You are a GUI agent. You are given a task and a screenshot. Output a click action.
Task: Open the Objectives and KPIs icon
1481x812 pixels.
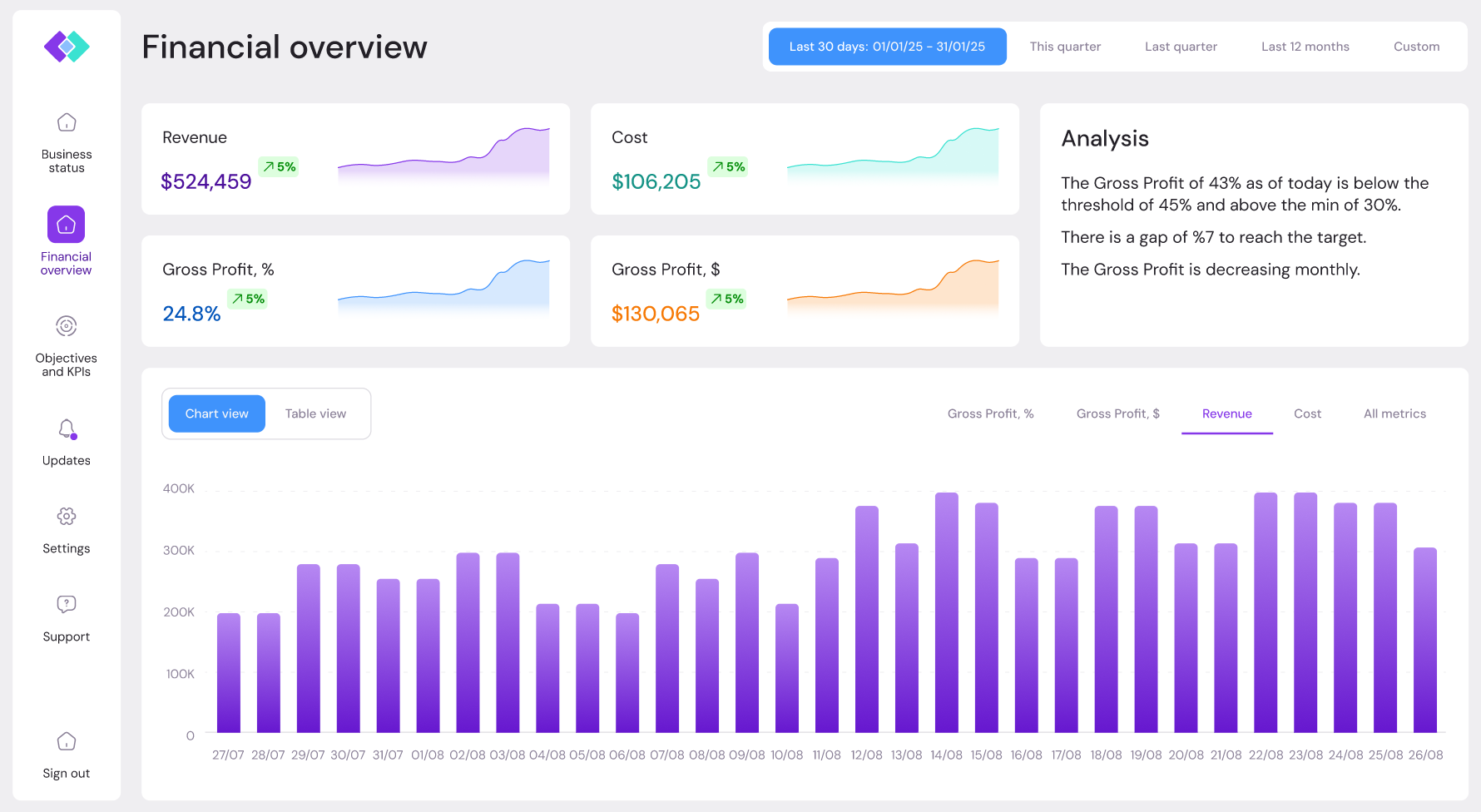(x=67, y=326)
